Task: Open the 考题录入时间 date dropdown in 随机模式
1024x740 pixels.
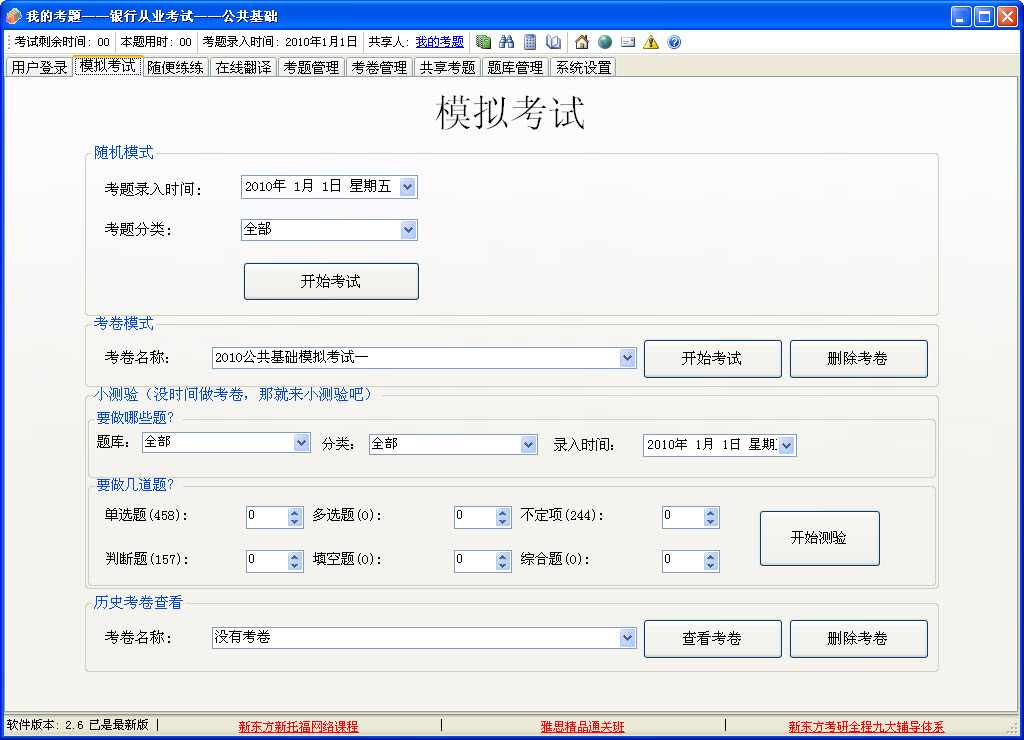Action: [x=408, y=187]
